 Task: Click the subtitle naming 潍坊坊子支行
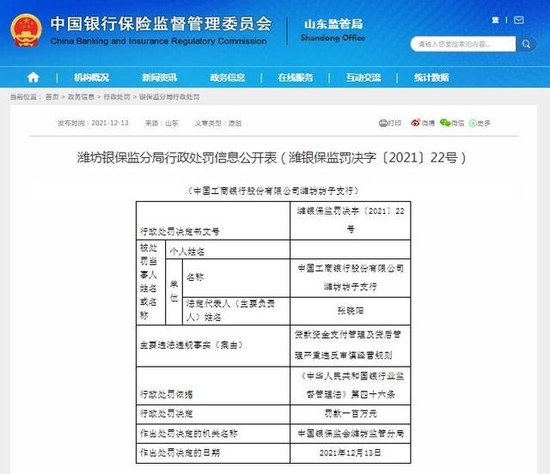273,191
